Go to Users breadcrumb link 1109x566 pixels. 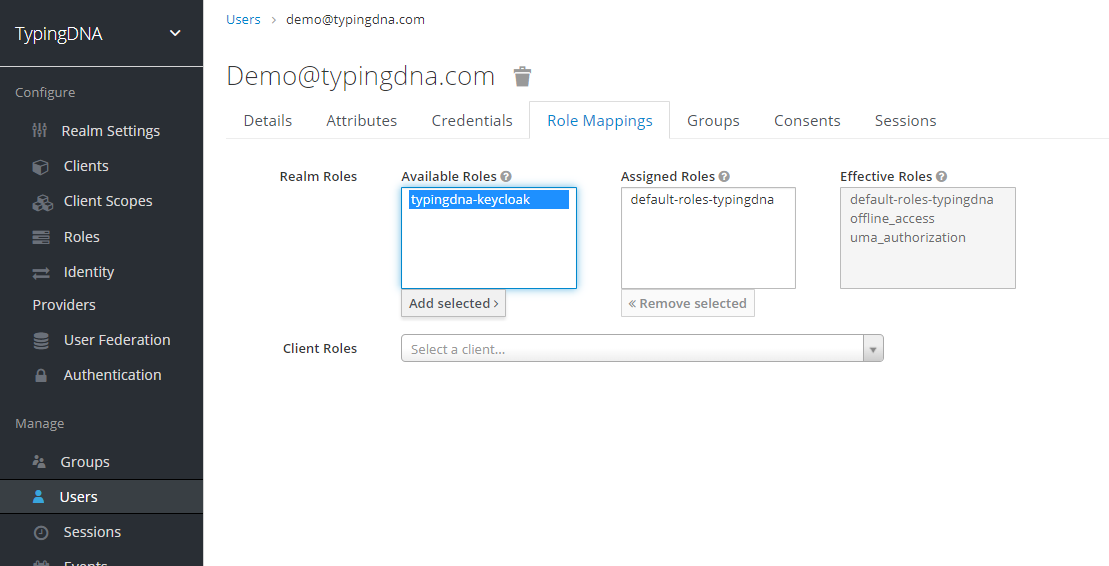point(243,20)
